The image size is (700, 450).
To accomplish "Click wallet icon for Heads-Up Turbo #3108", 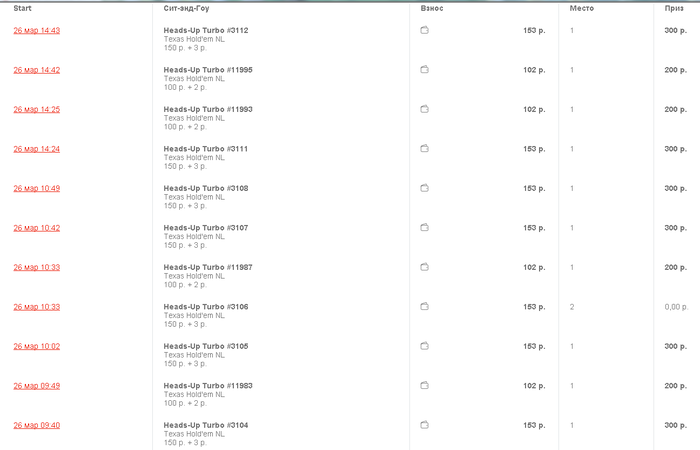I will pos(425,188).
